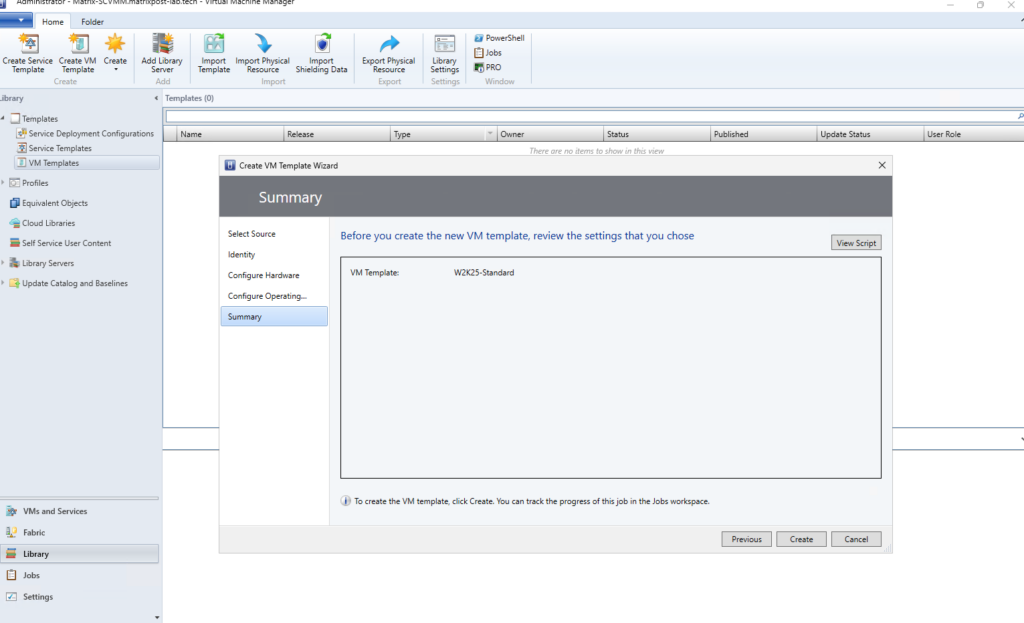Image resolution: width=1024 pixels, height=623 pixels.
Task: Click Create to build VM template
Action: tap(801, 539)
